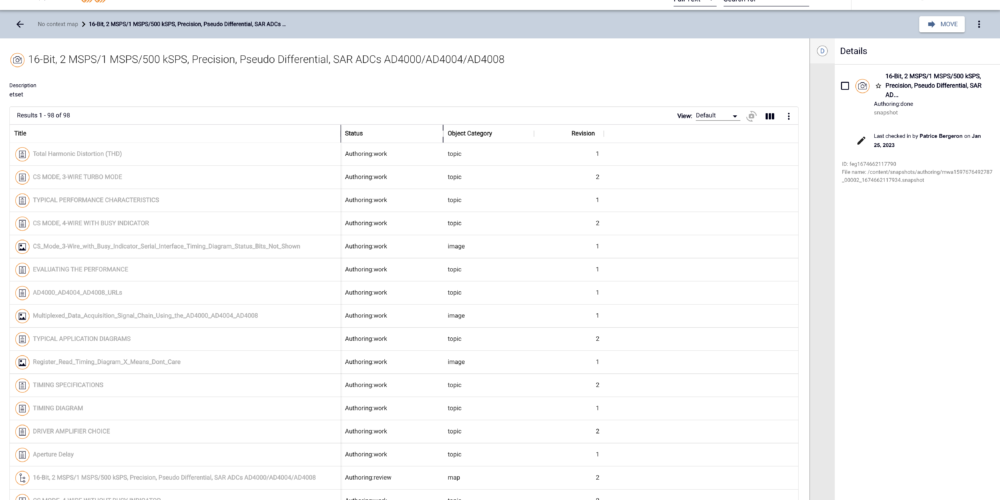
Task: Click topic icon for Aperture Delay
Action: pos(22,455)
